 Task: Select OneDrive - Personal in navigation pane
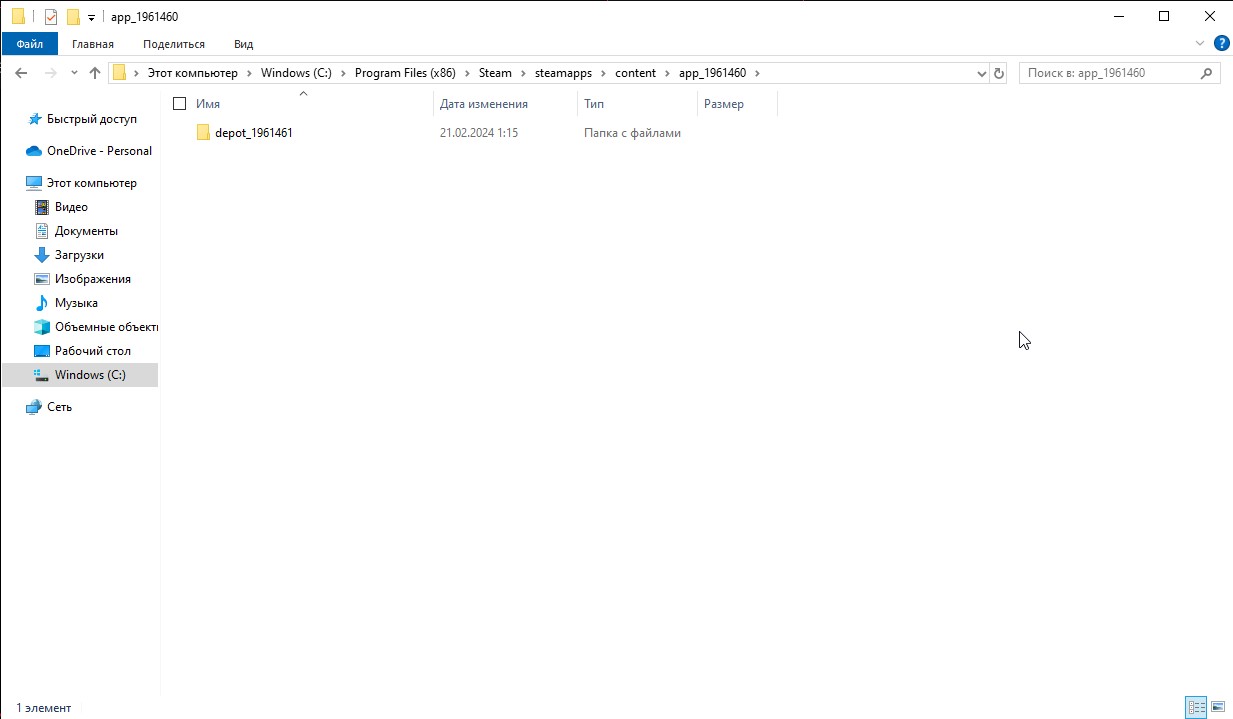(x=100, y=151)
